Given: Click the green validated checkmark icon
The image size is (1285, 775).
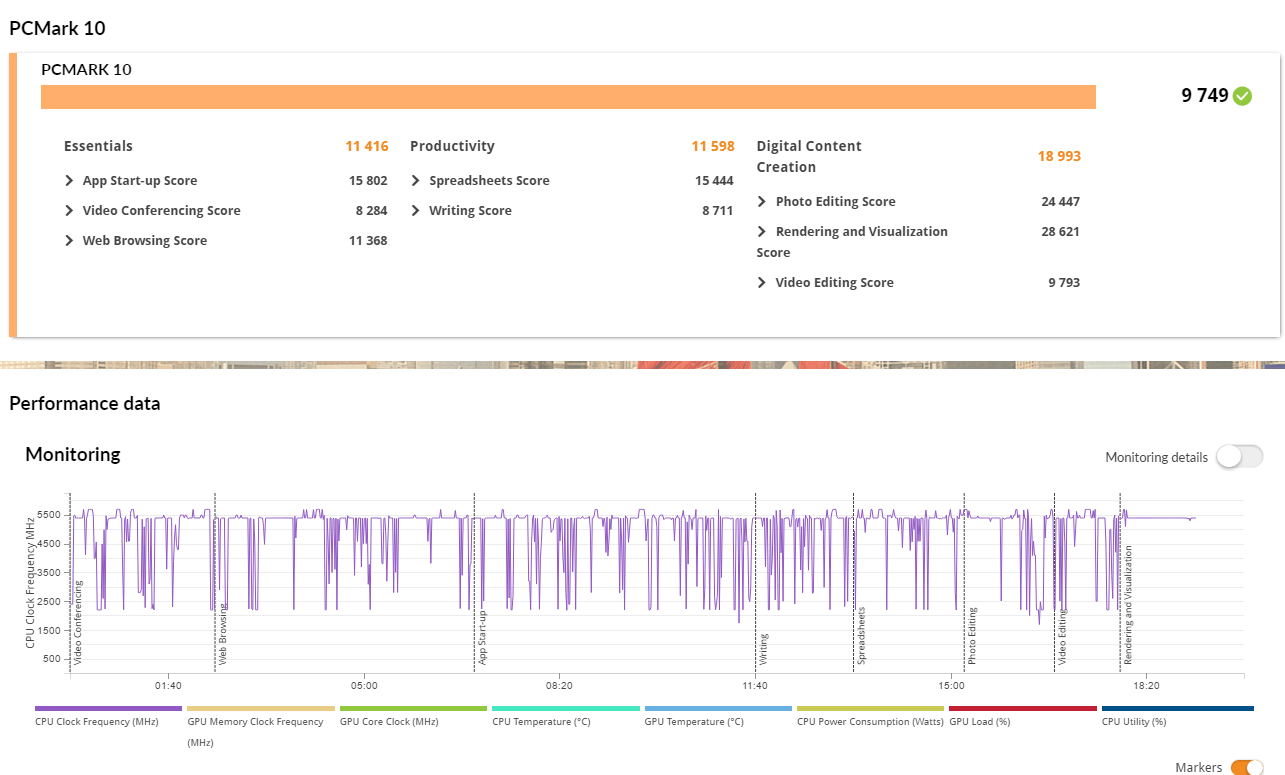Looking at the screenshot, I should click(x=1242, y=96).
